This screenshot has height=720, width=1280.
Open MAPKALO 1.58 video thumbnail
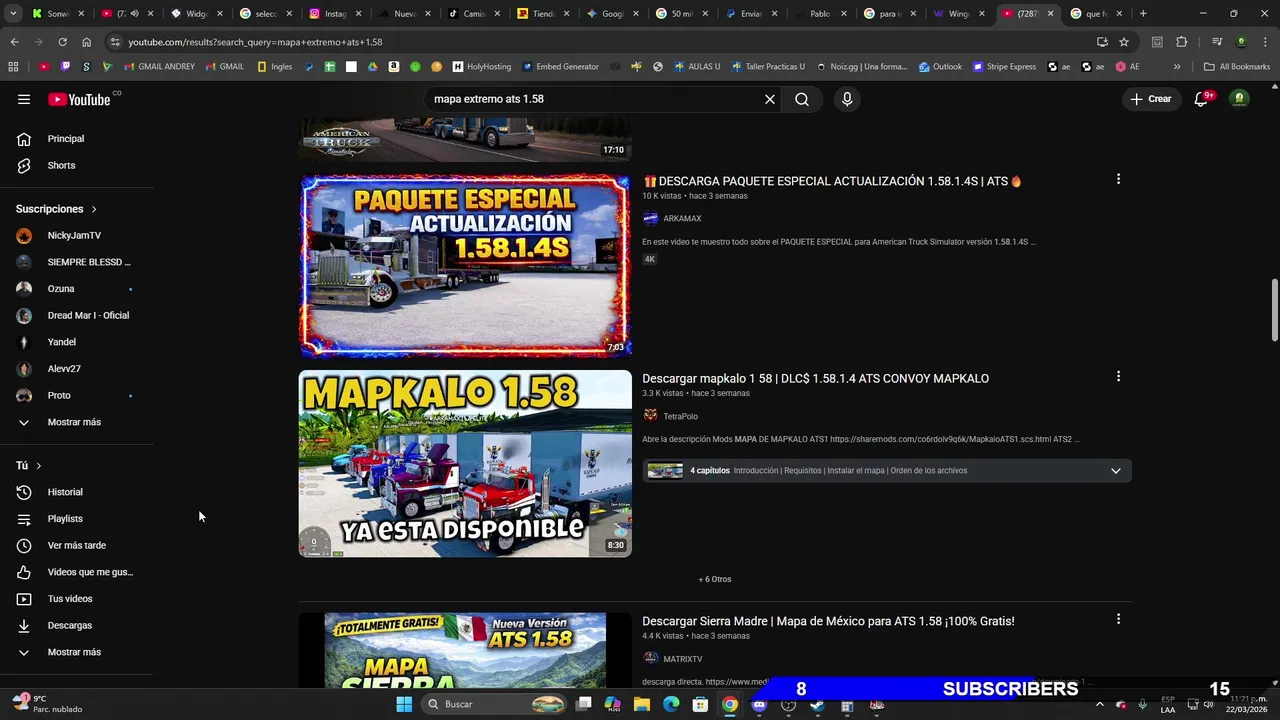pyautogui.click(x=465, y=464)
